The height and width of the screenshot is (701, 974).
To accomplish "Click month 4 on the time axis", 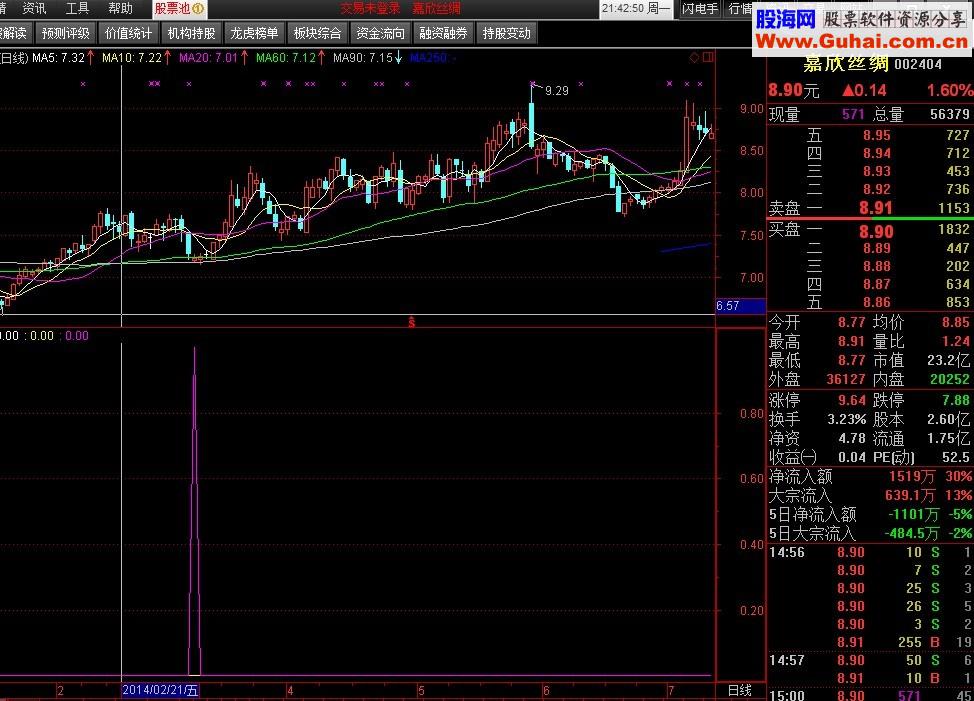I will (x=289, y=690).
